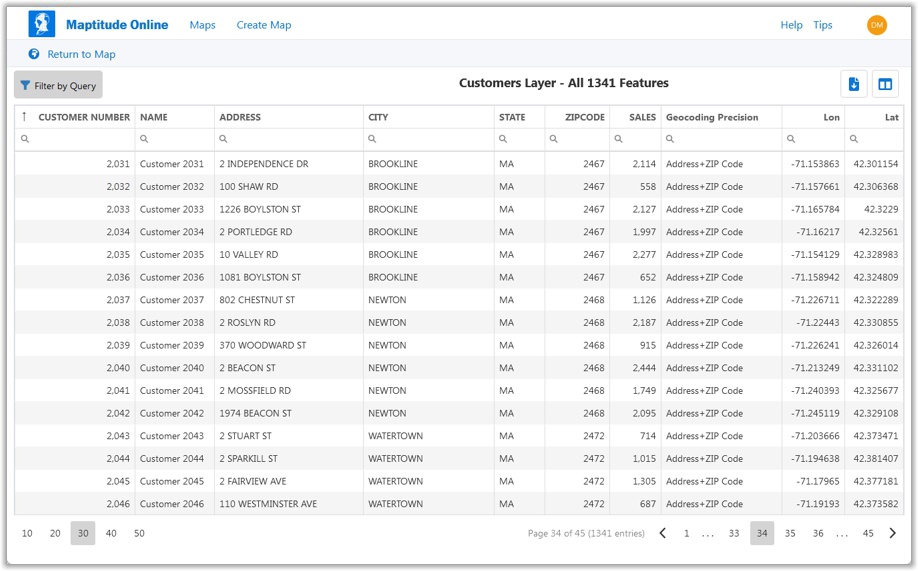Open the column chooser icon
Screen dimensions: 918x571
tap(885, 84)
